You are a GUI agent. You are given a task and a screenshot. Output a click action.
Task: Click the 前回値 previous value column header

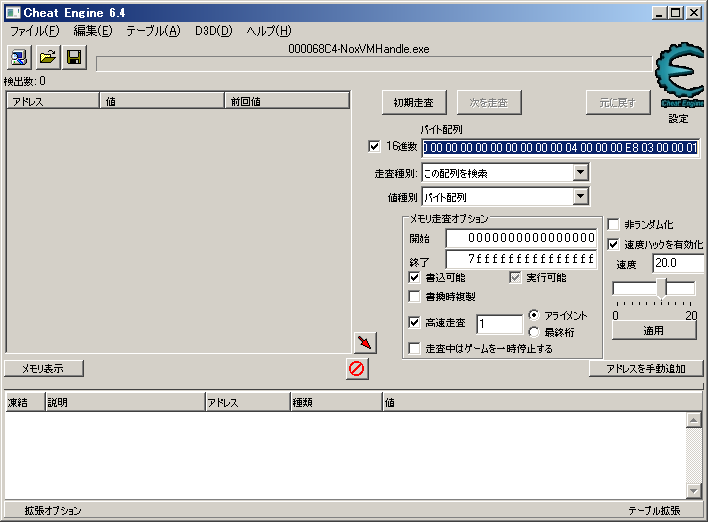(287, 101)
